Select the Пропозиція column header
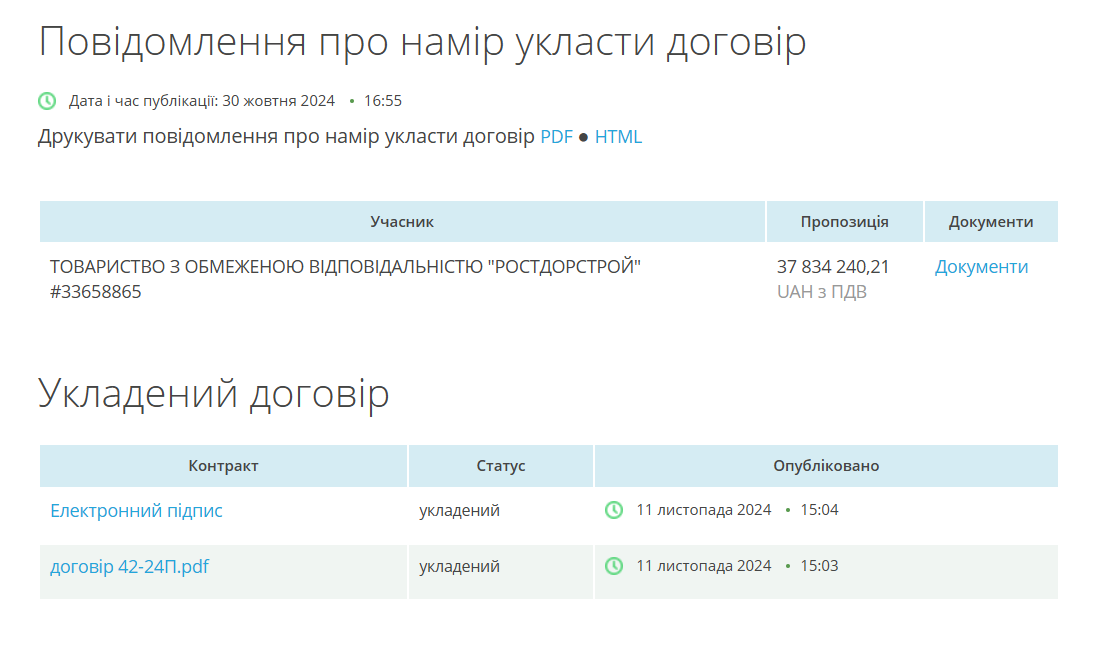 coord(844,221)
